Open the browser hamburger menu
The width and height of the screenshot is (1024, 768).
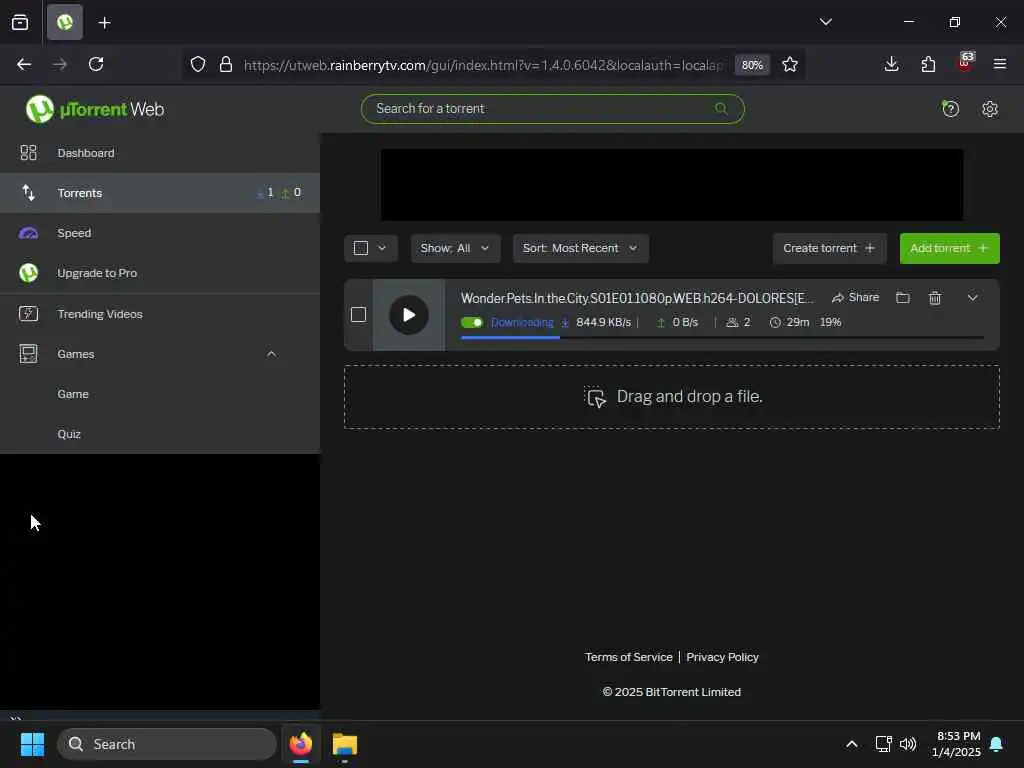click(x=1000, y=64)
